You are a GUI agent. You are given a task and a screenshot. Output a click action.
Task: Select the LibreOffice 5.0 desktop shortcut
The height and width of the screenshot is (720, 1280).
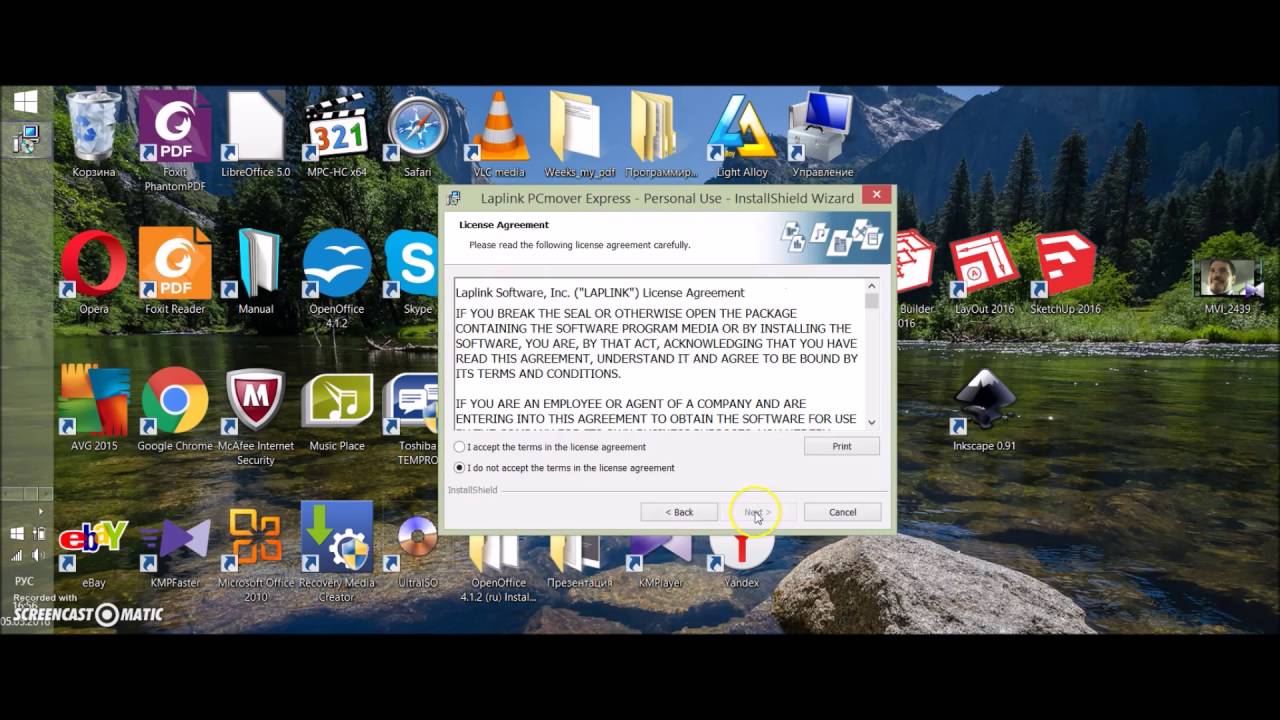[x=256, y=126]
